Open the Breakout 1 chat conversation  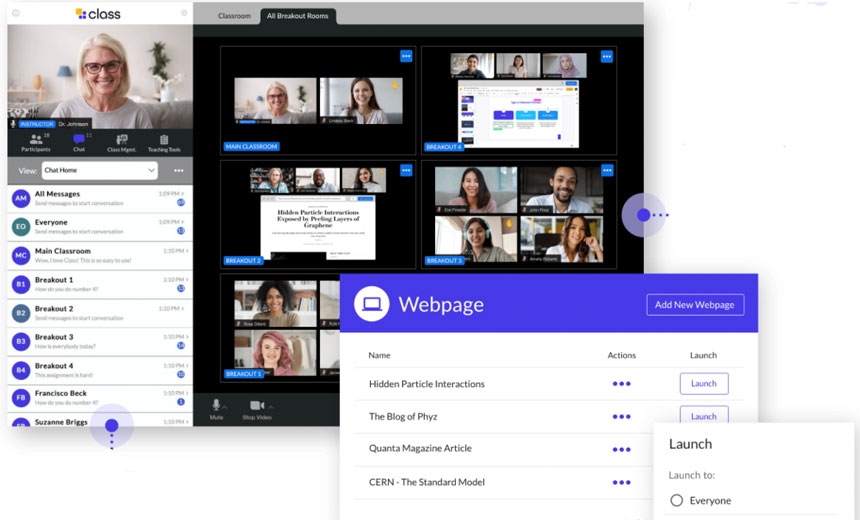(98, 284)
